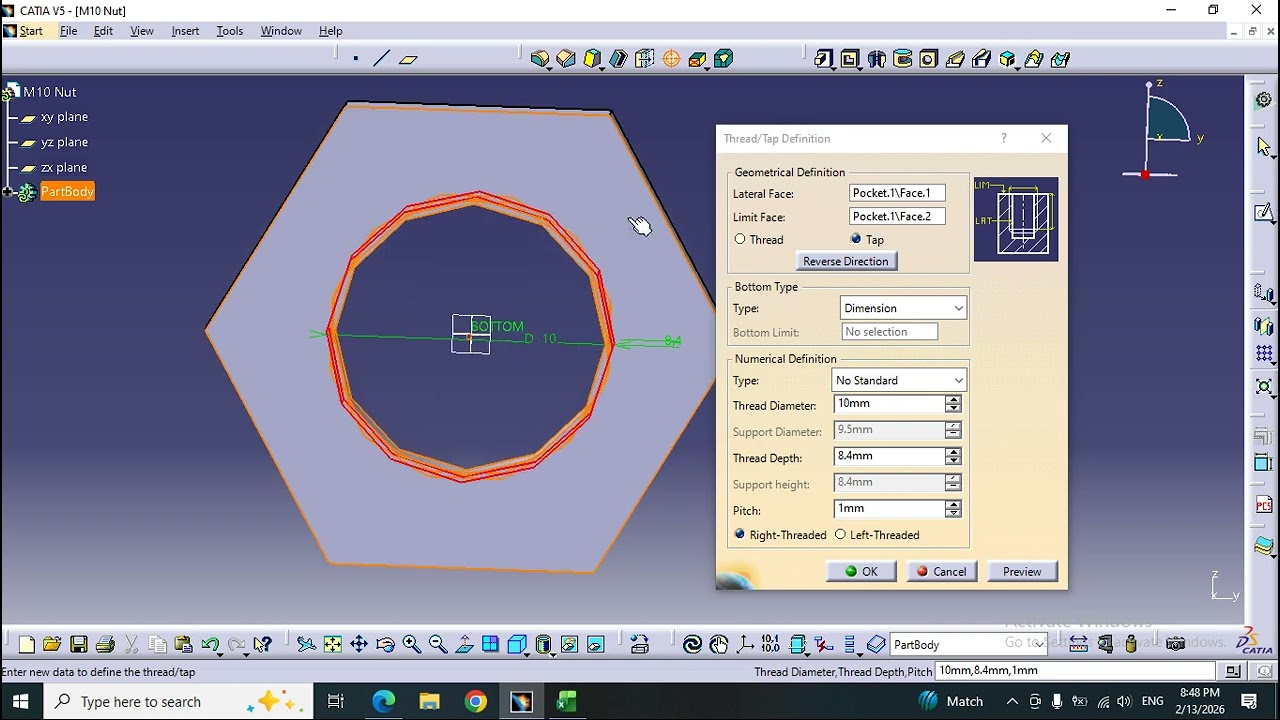This screenshot has width=1280, height=720.
Task: Click the Point tool icon in top toolbar
Action: coord(356,59)
